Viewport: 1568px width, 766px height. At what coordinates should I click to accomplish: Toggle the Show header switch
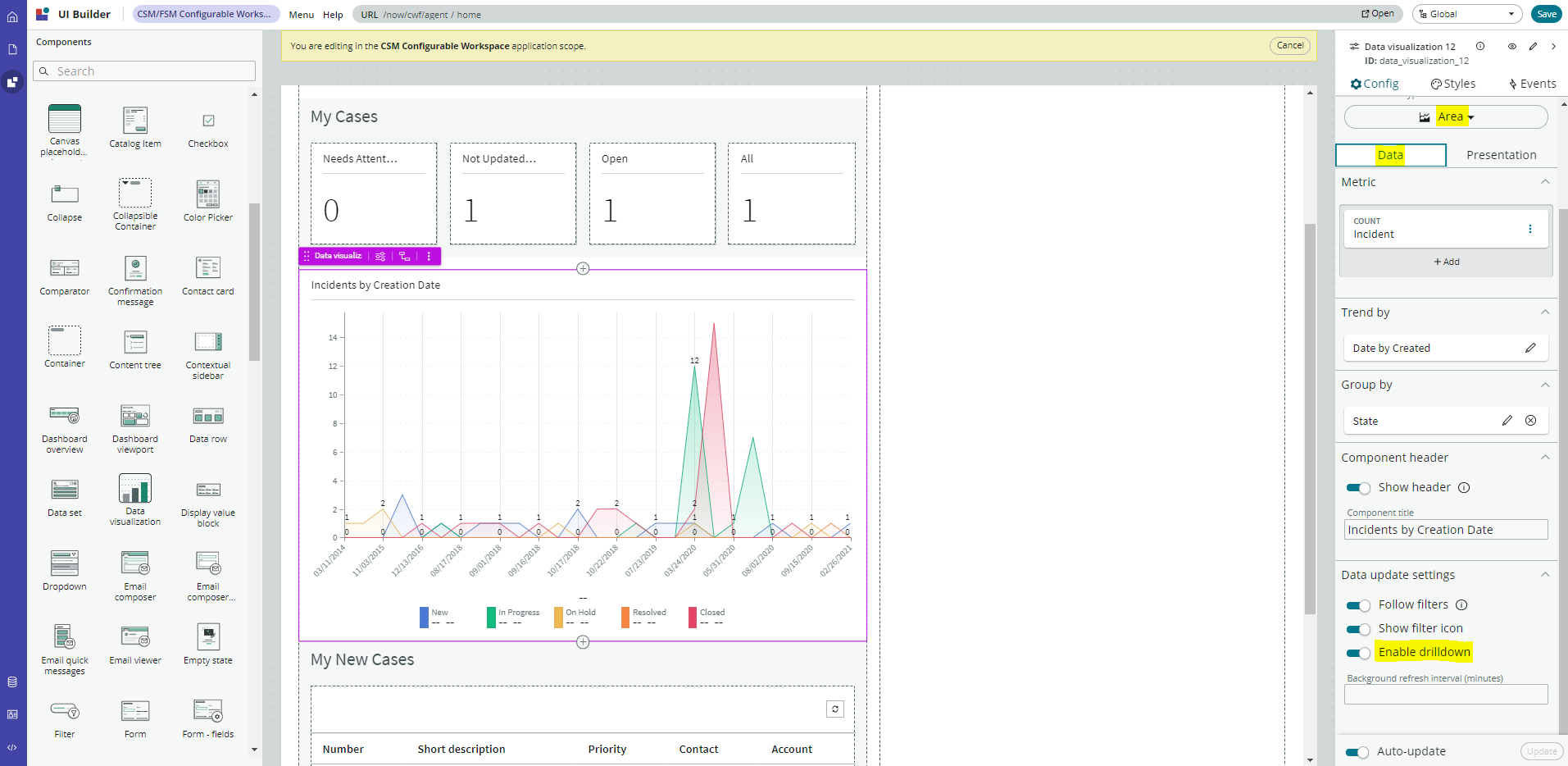click(1358, 488)
